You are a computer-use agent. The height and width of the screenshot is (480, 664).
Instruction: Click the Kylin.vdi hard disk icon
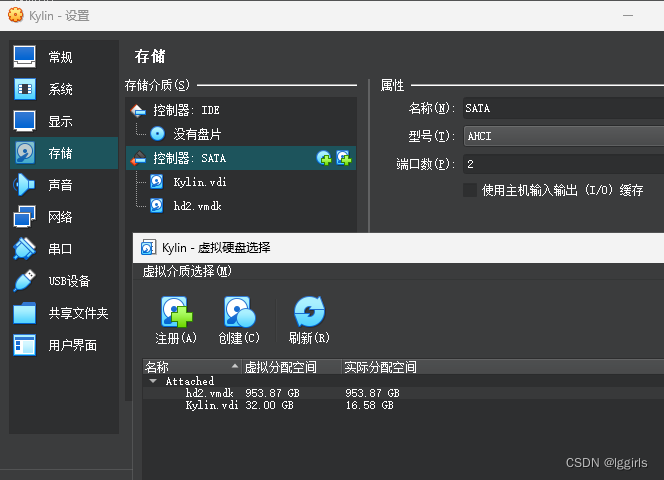157,182
